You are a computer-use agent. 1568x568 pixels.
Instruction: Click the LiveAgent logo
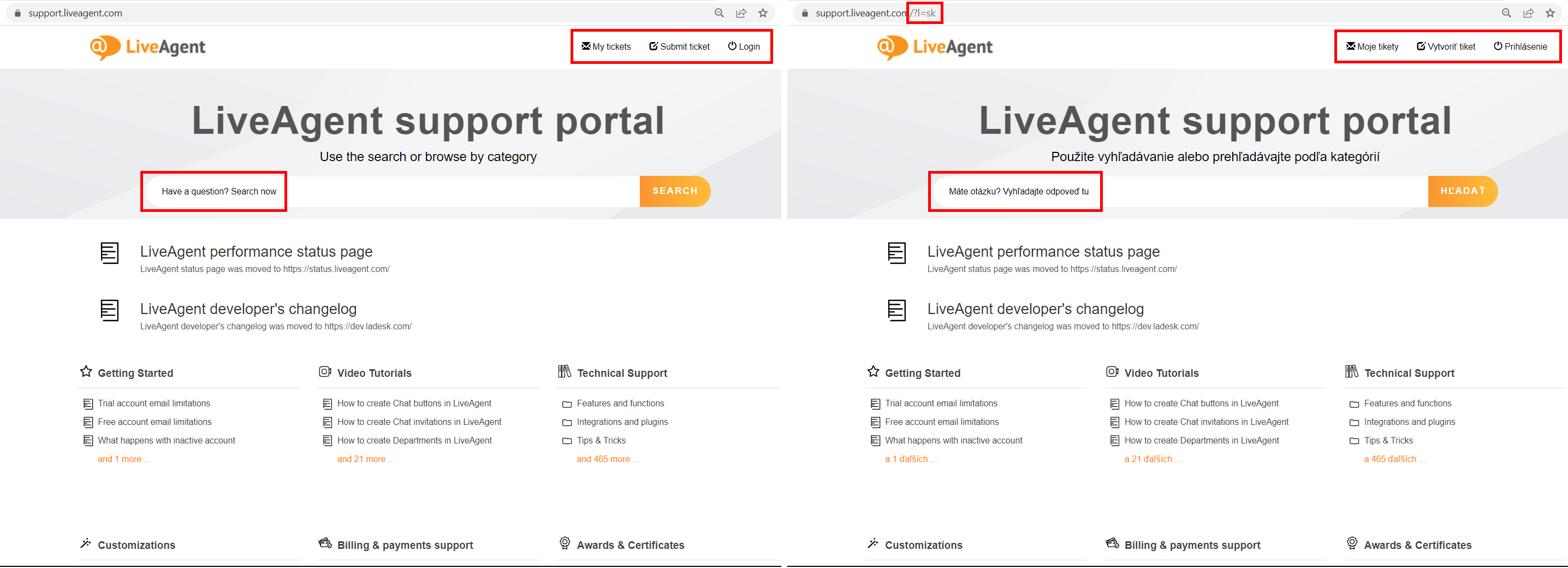(x=147, y=47)
